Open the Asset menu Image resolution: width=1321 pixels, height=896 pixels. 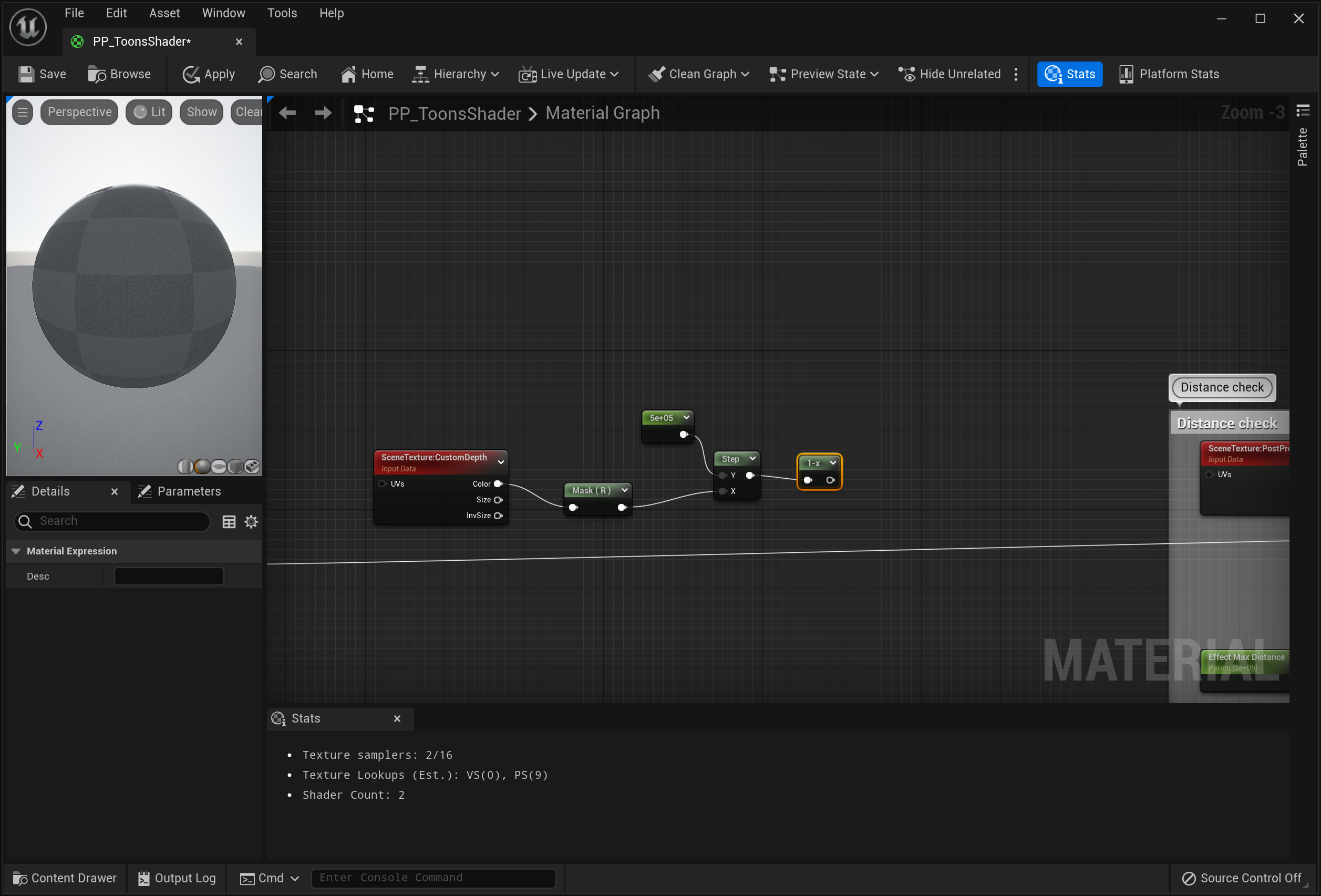pyautogui.click(x=164, y=13)
